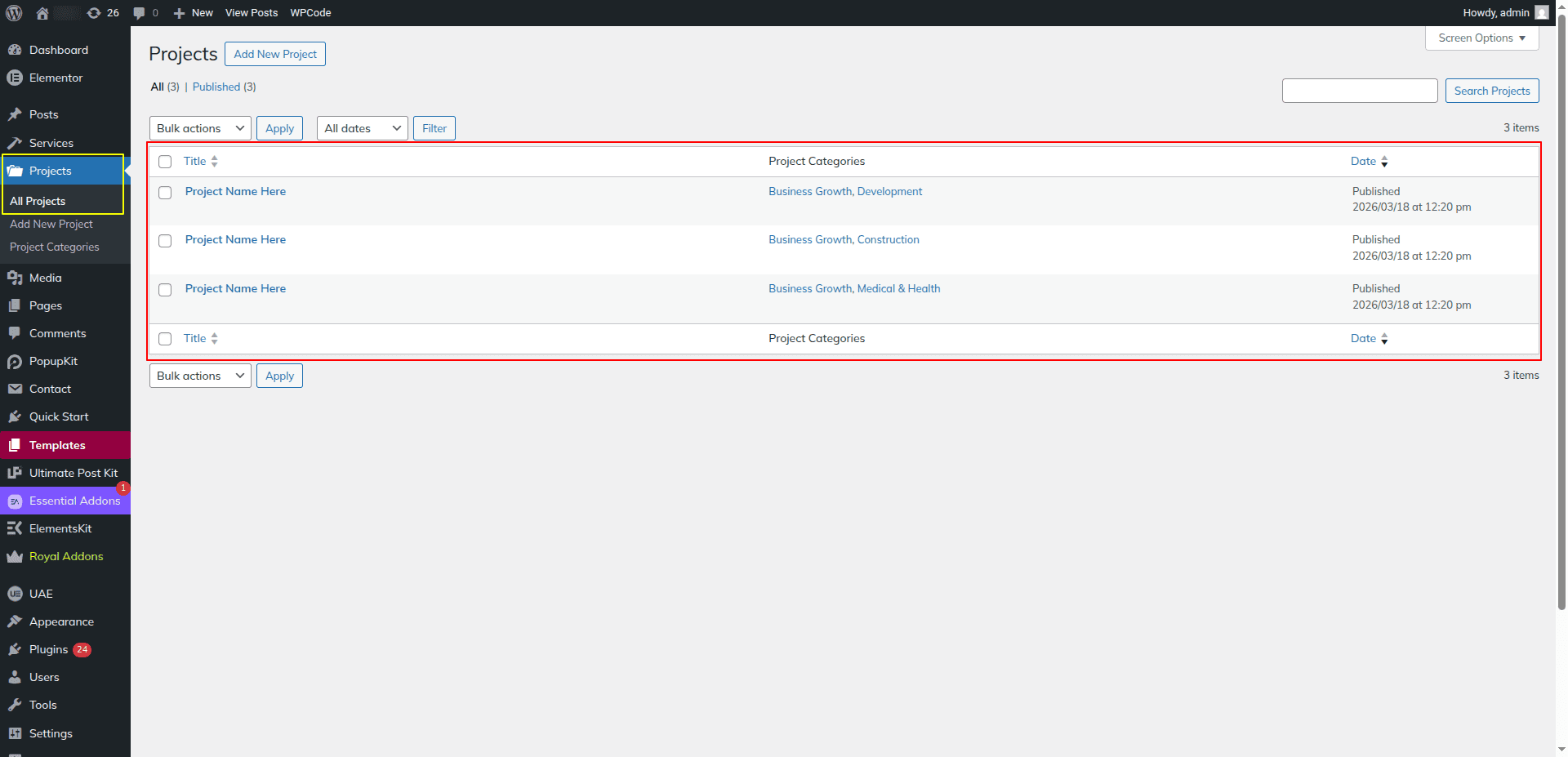Click the Projects folder icon

click(x=15, y=171)
